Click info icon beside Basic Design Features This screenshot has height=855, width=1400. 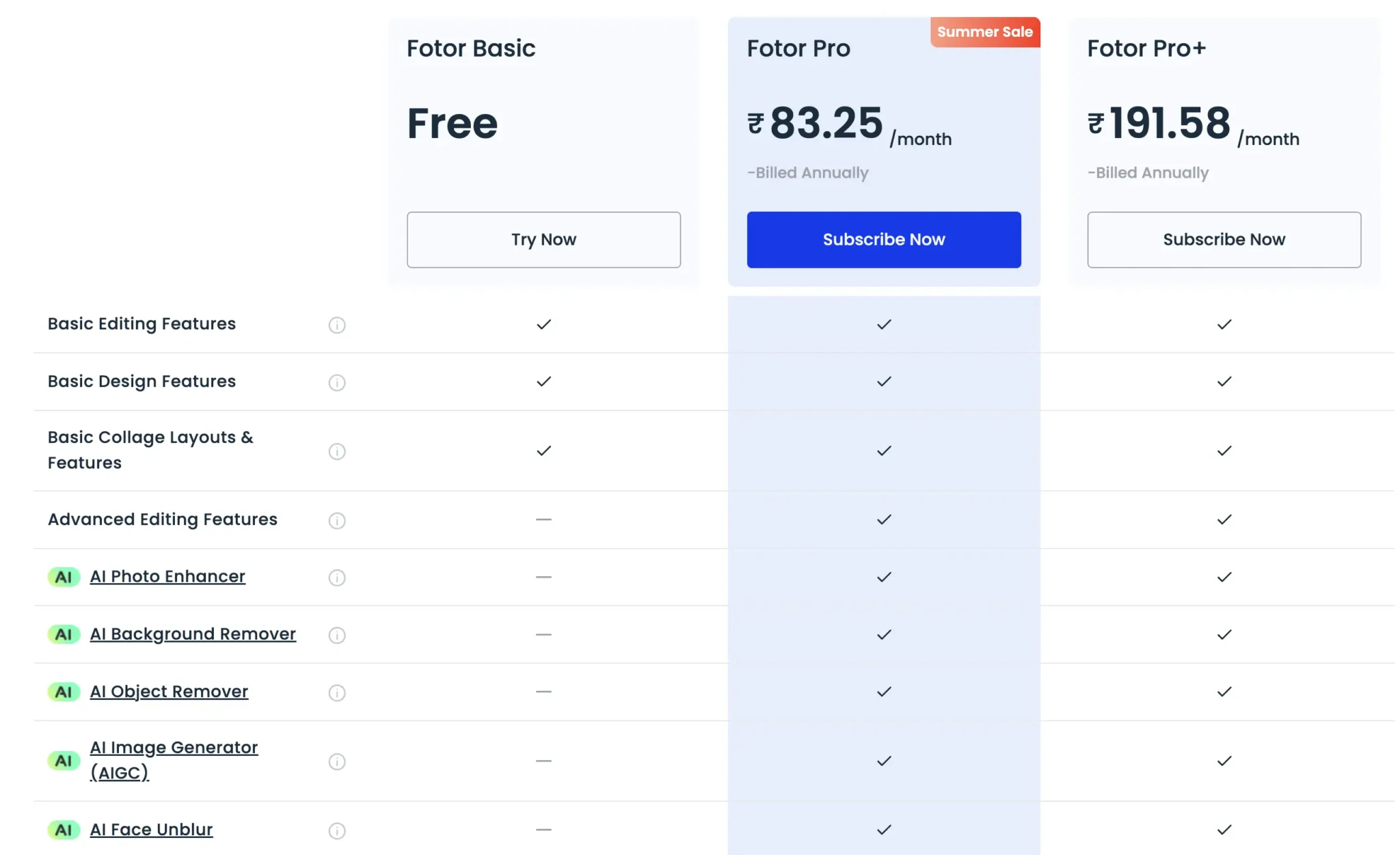pos(337,382)
